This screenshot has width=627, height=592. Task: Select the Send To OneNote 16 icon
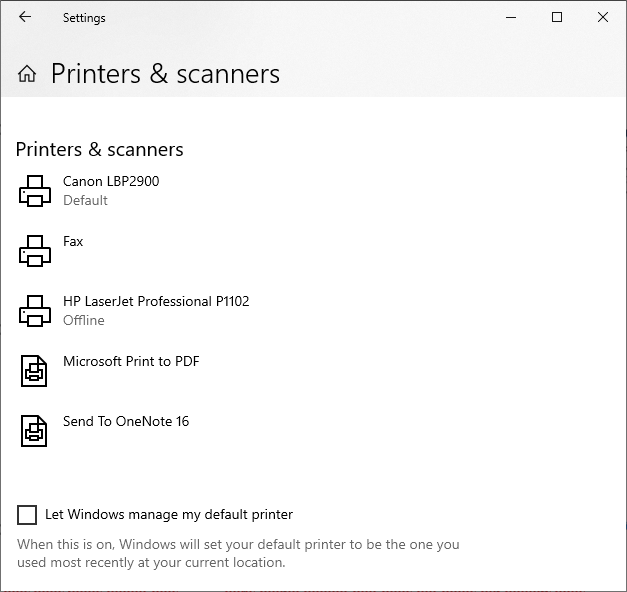pos(34,431)
